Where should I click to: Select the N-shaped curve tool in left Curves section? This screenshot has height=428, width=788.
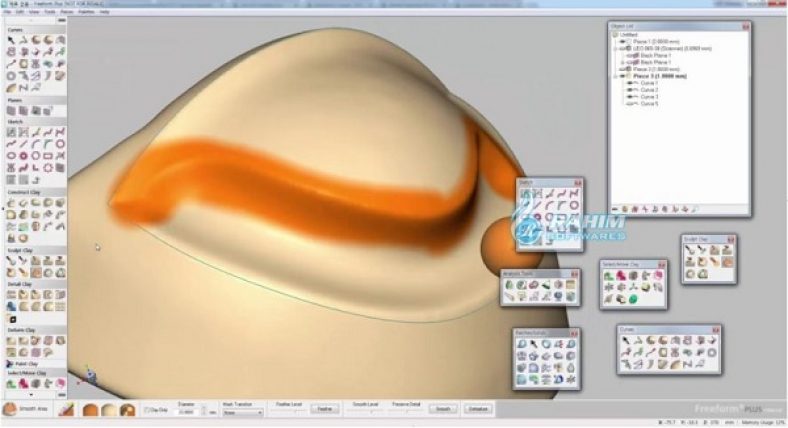[24, 88]
